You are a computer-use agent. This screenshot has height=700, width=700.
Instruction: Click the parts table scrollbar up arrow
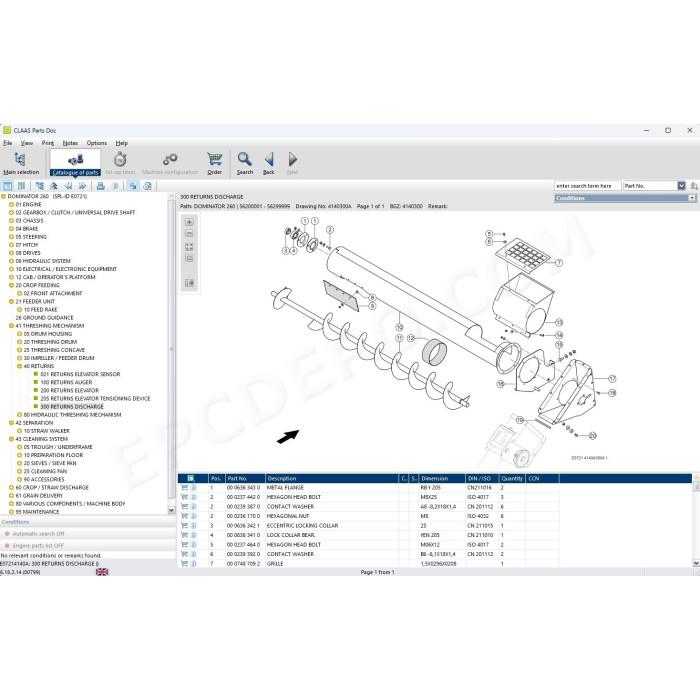(x=696, y=478)
